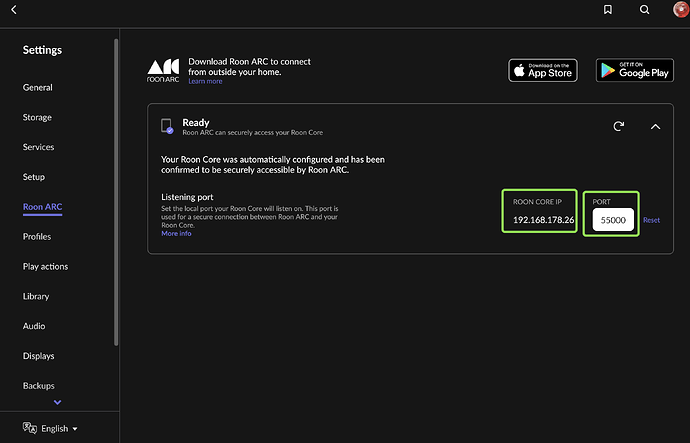Open Storage settings
Image resolution: width=690 pixels, height=443 pixels.
coord(37,117)
